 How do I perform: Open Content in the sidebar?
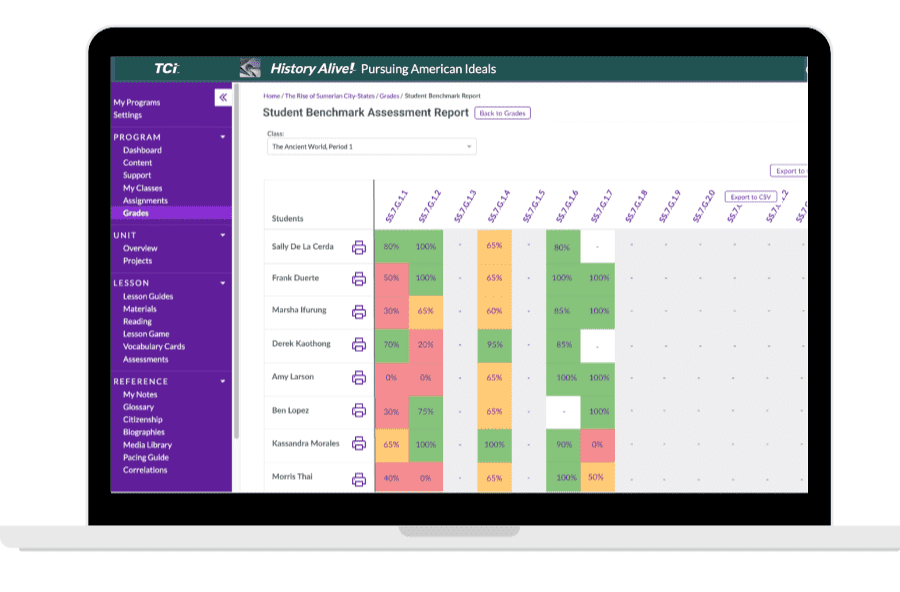[x=137, y=162]
